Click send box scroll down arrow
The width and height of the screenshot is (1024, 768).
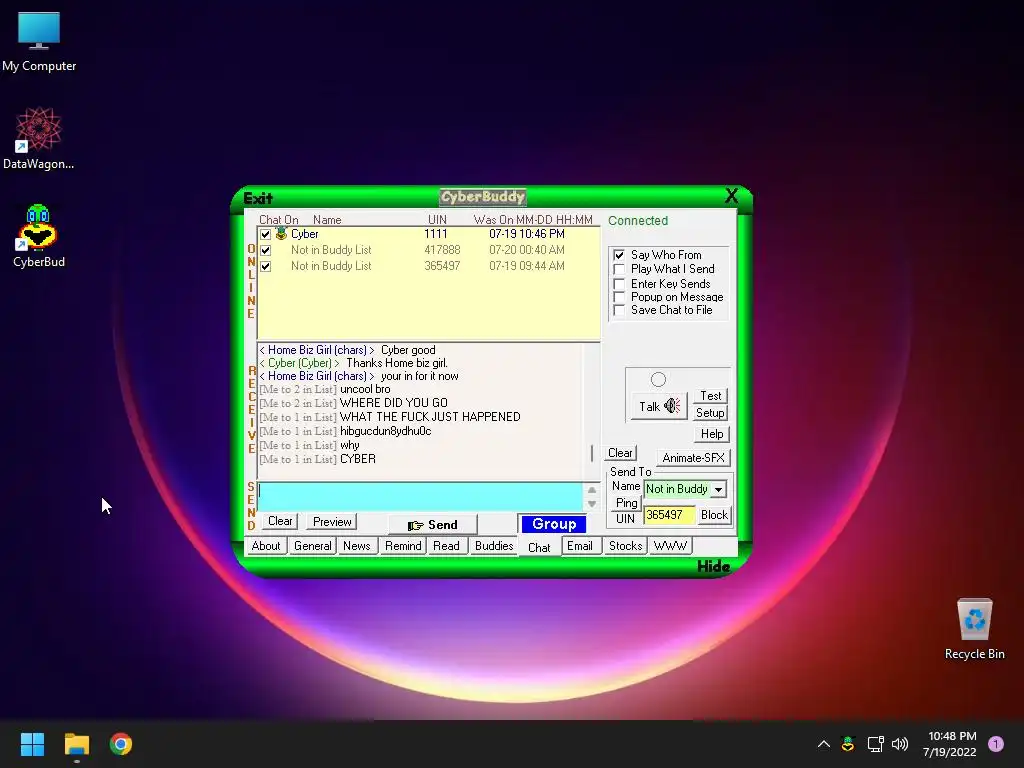coord(592,504)
